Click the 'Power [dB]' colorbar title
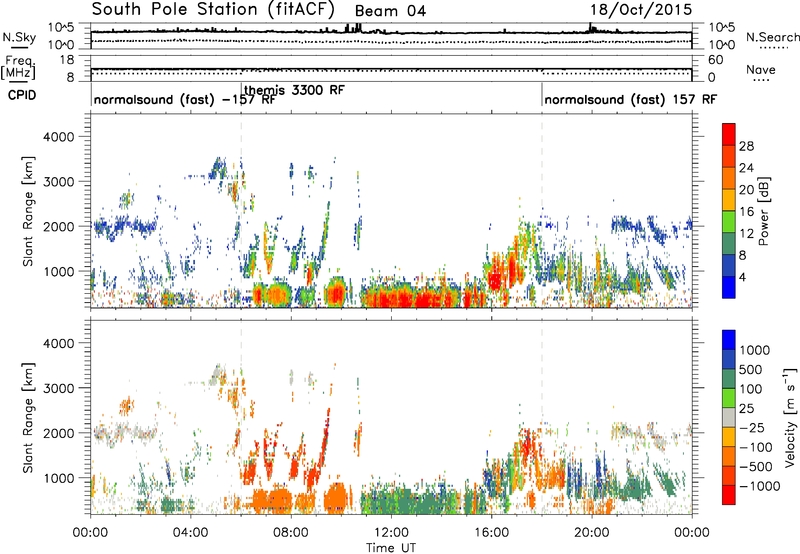 click(763, 211)
